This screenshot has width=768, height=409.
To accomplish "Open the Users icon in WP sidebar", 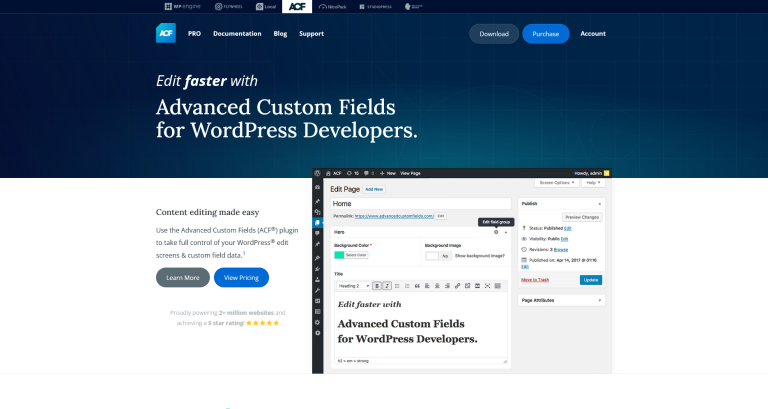I will [317, 279].
